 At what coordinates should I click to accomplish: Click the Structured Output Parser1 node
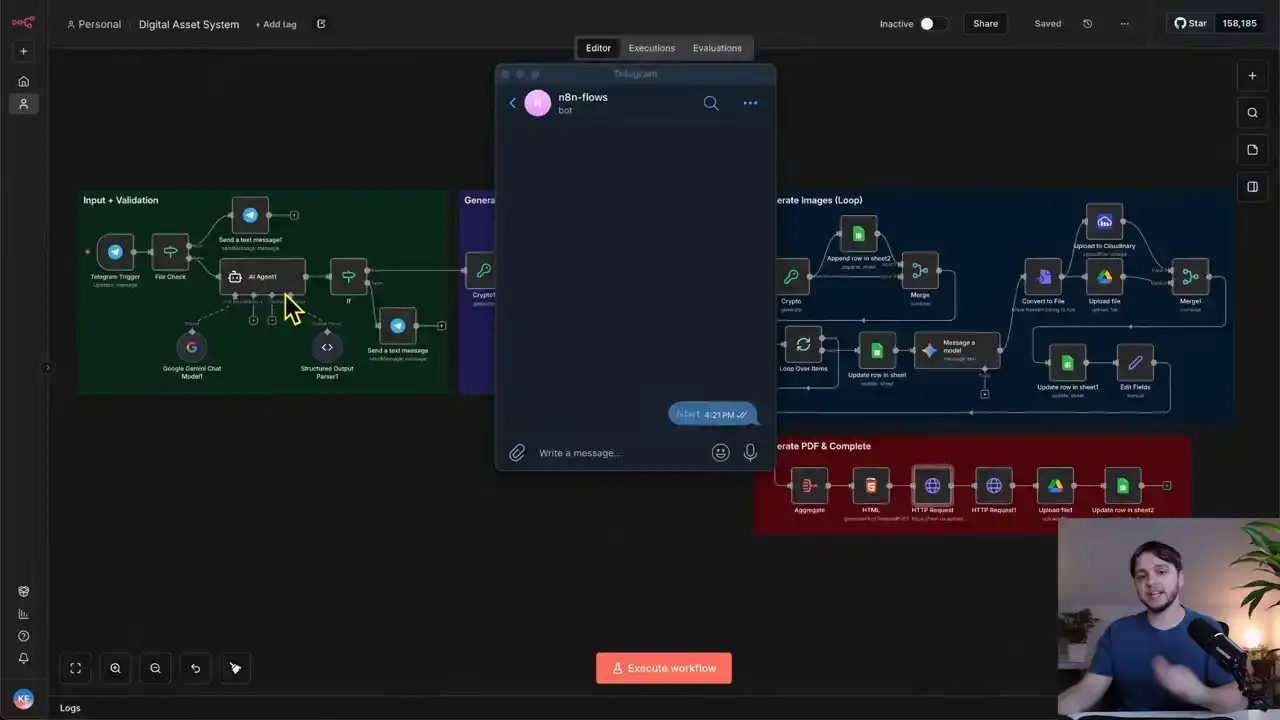pyautogui.click(x=327, y=347)
